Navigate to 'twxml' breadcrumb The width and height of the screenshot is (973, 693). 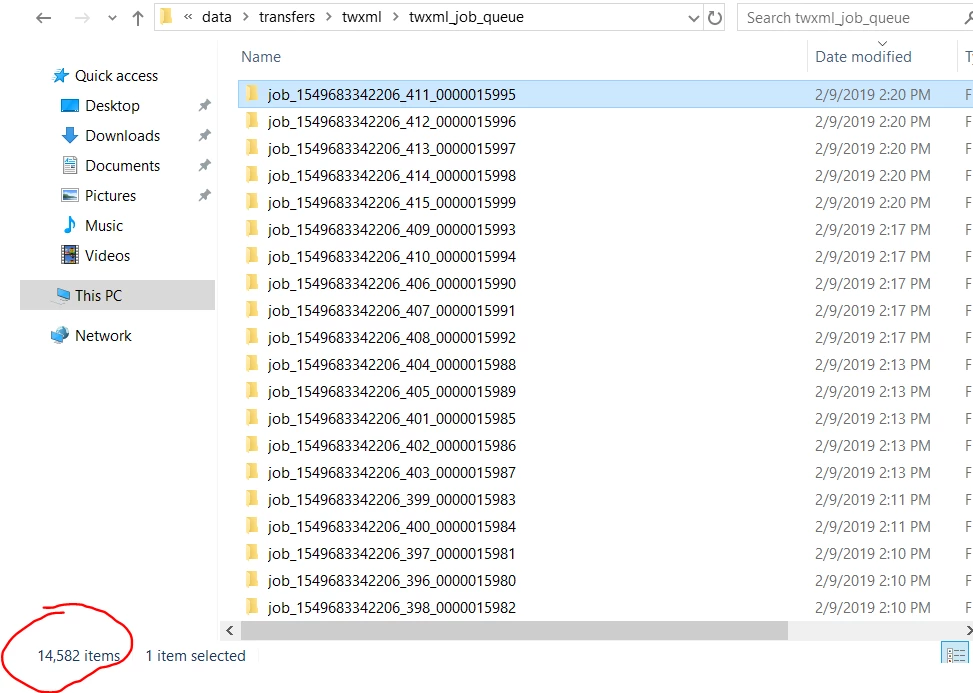362,17
